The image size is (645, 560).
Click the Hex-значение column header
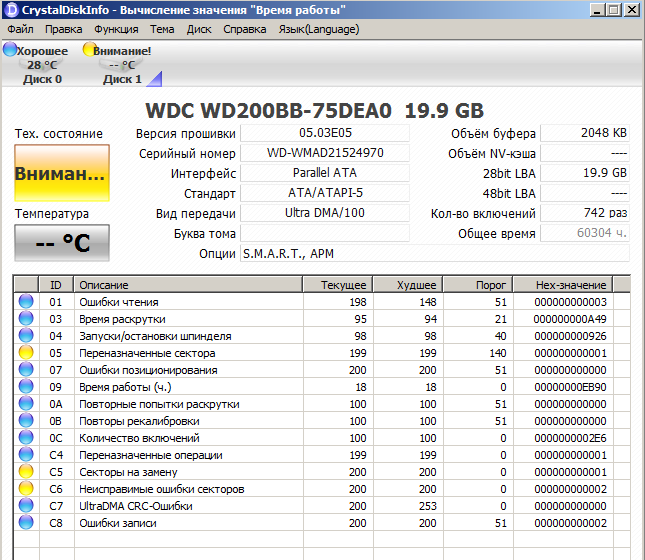pyautogui.click(x=563, y=285)
